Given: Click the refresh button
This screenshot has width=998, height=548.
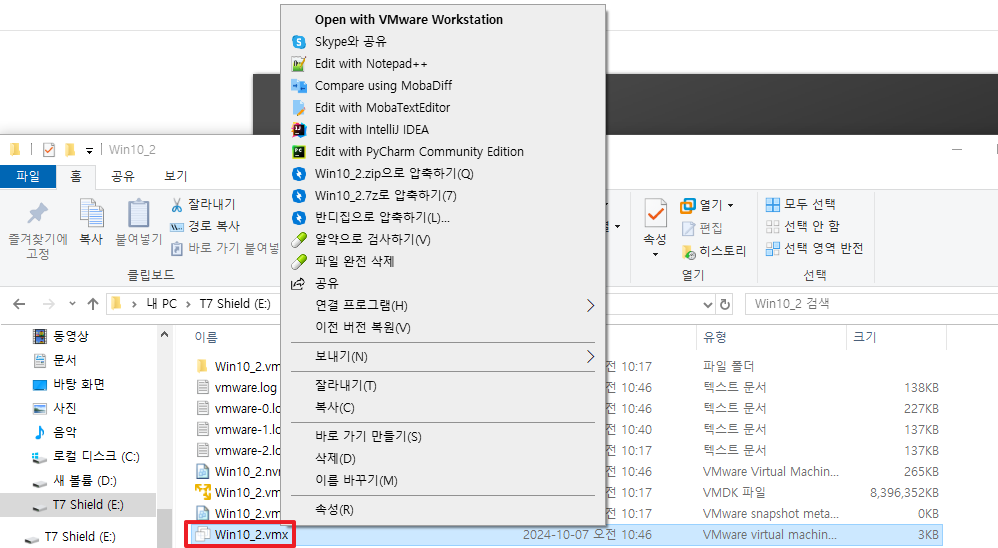Looking at the screenshot, I should point(724,304).
